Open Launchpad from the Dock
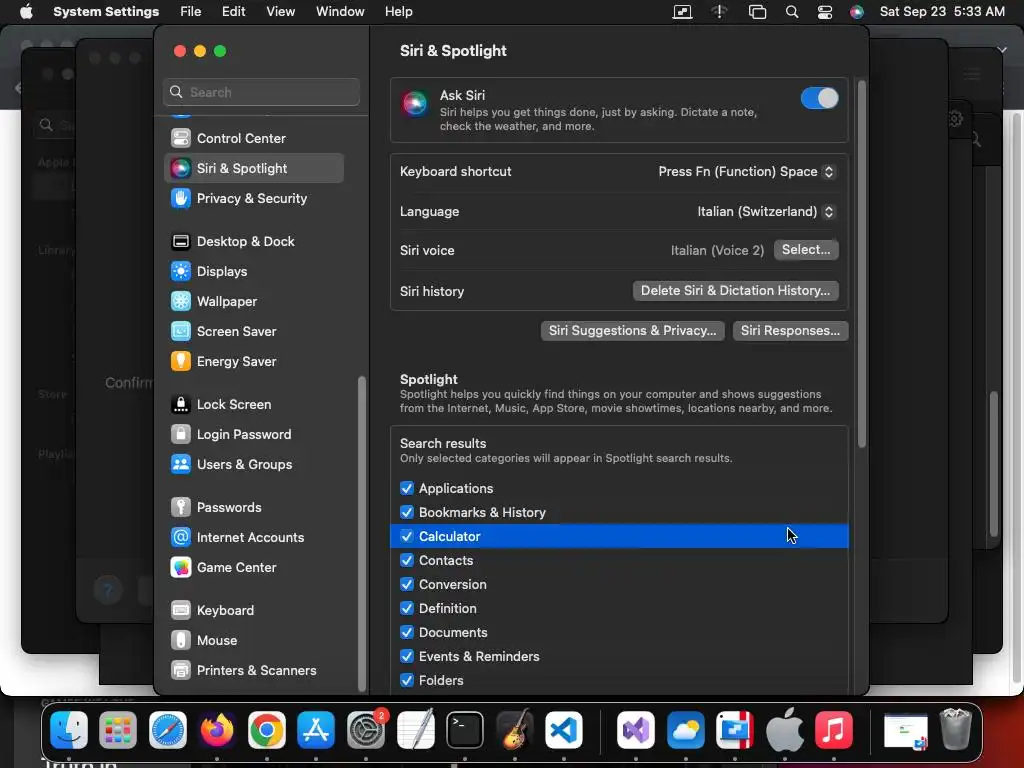 118,729
